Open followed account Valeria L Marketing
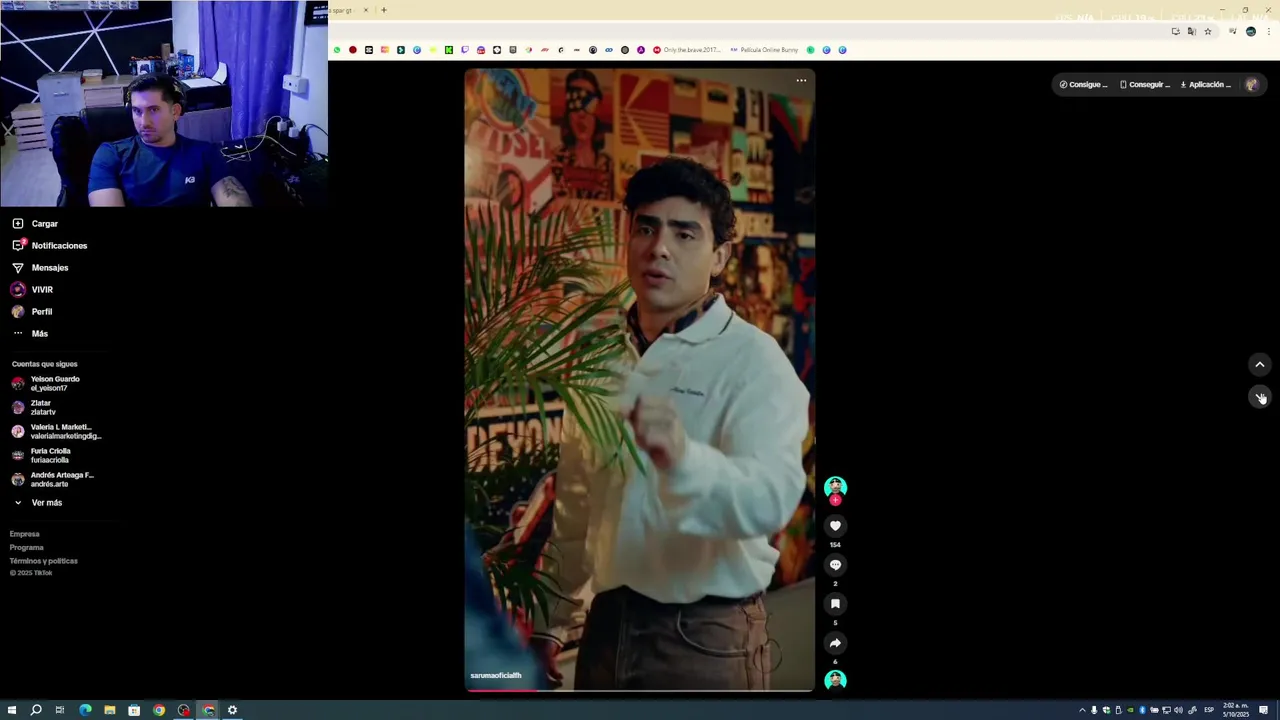This screenshot has height=720, width=1280. pyautogui.click(x=57, y=432)
